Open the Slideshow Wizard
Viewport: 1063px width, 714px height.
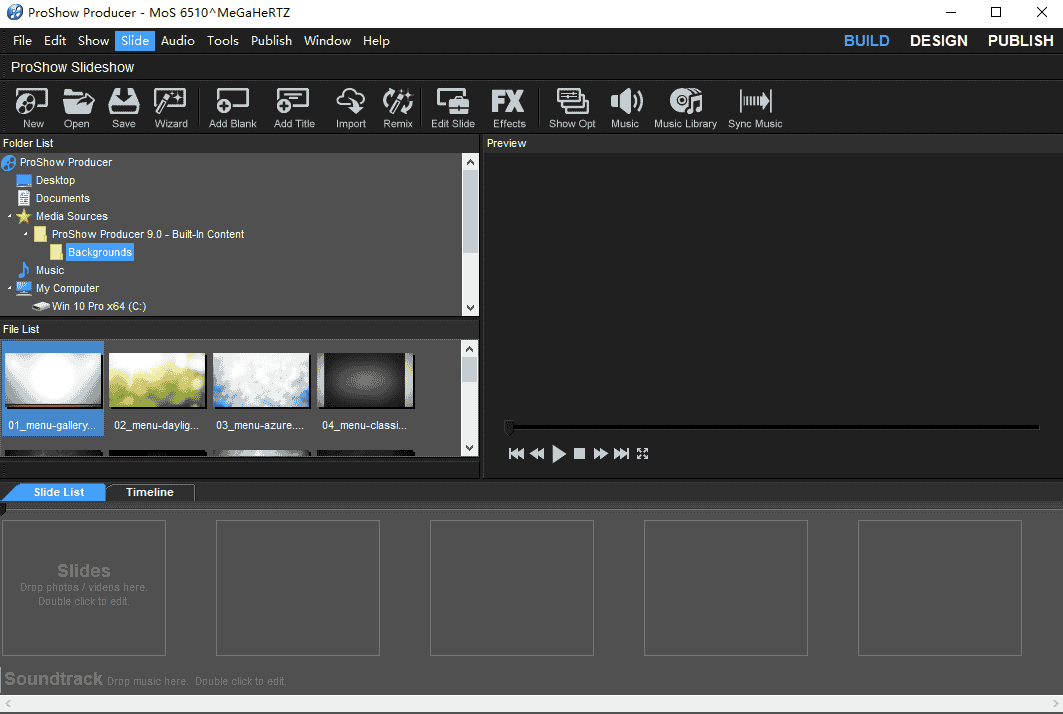(x=170, y=107)
